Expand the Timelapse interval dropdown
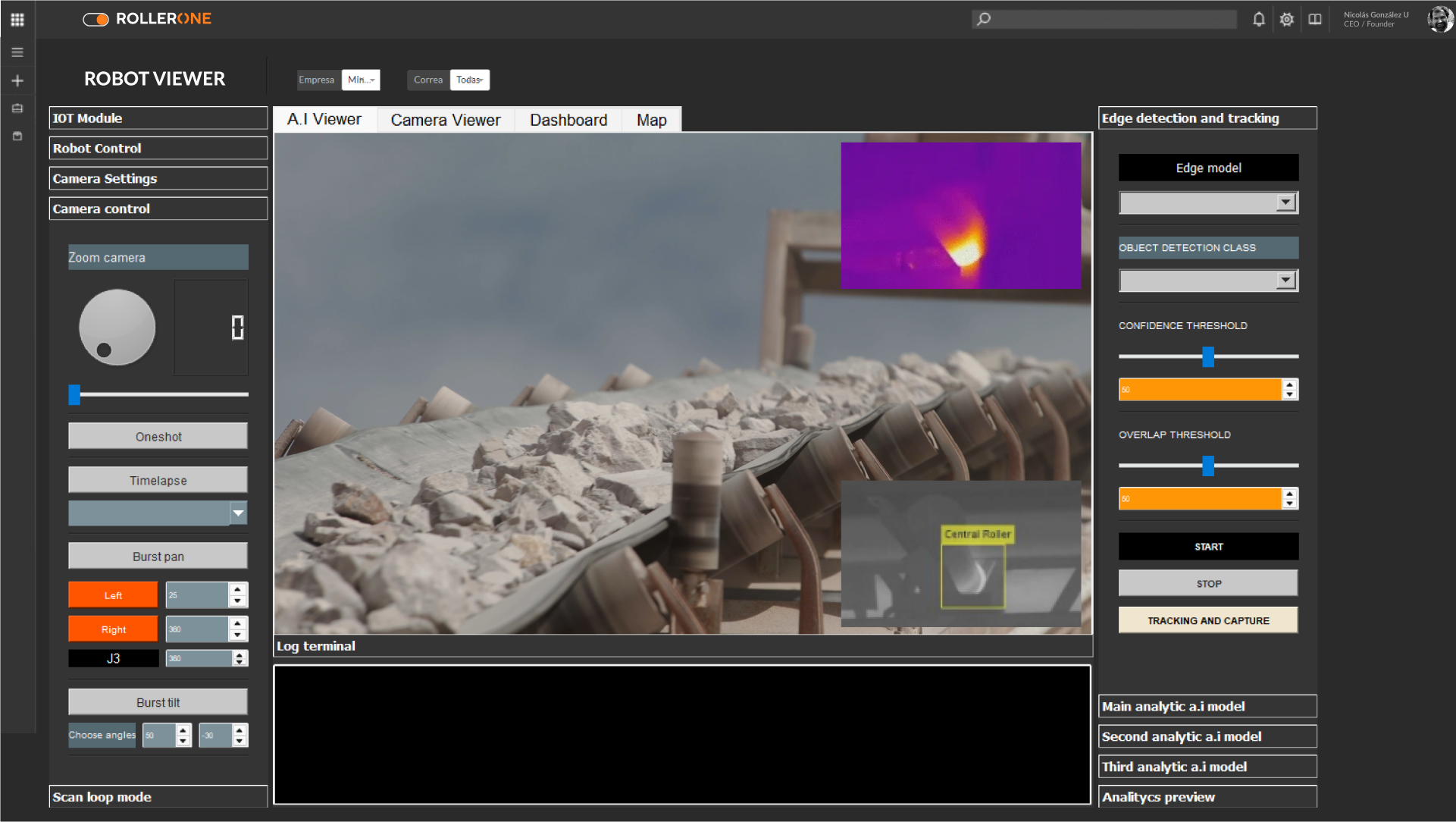The image size is (1456, 822). coord(238,513)
